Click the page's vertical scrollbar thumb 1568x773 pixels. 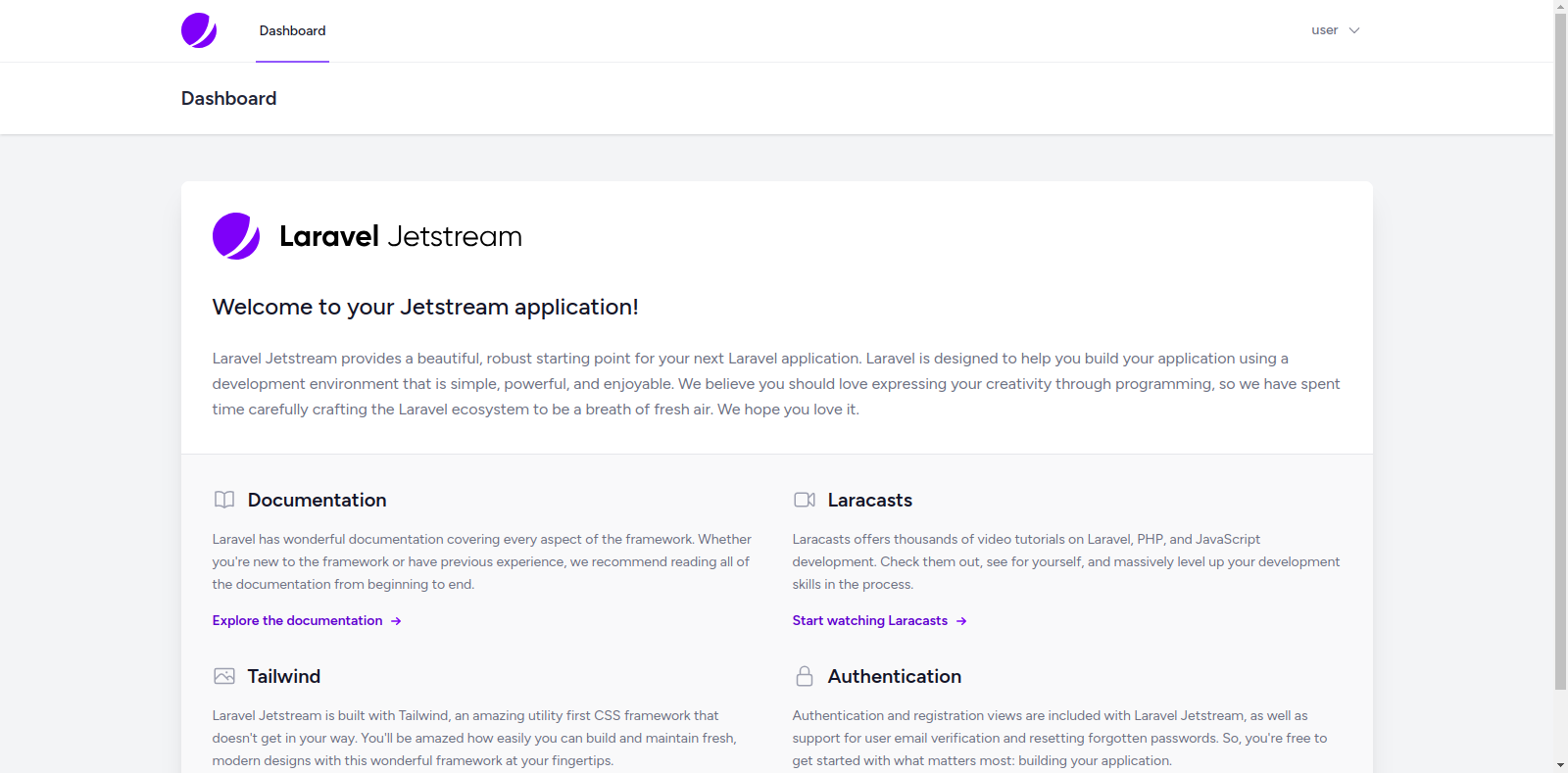[x=1560, y=352]
